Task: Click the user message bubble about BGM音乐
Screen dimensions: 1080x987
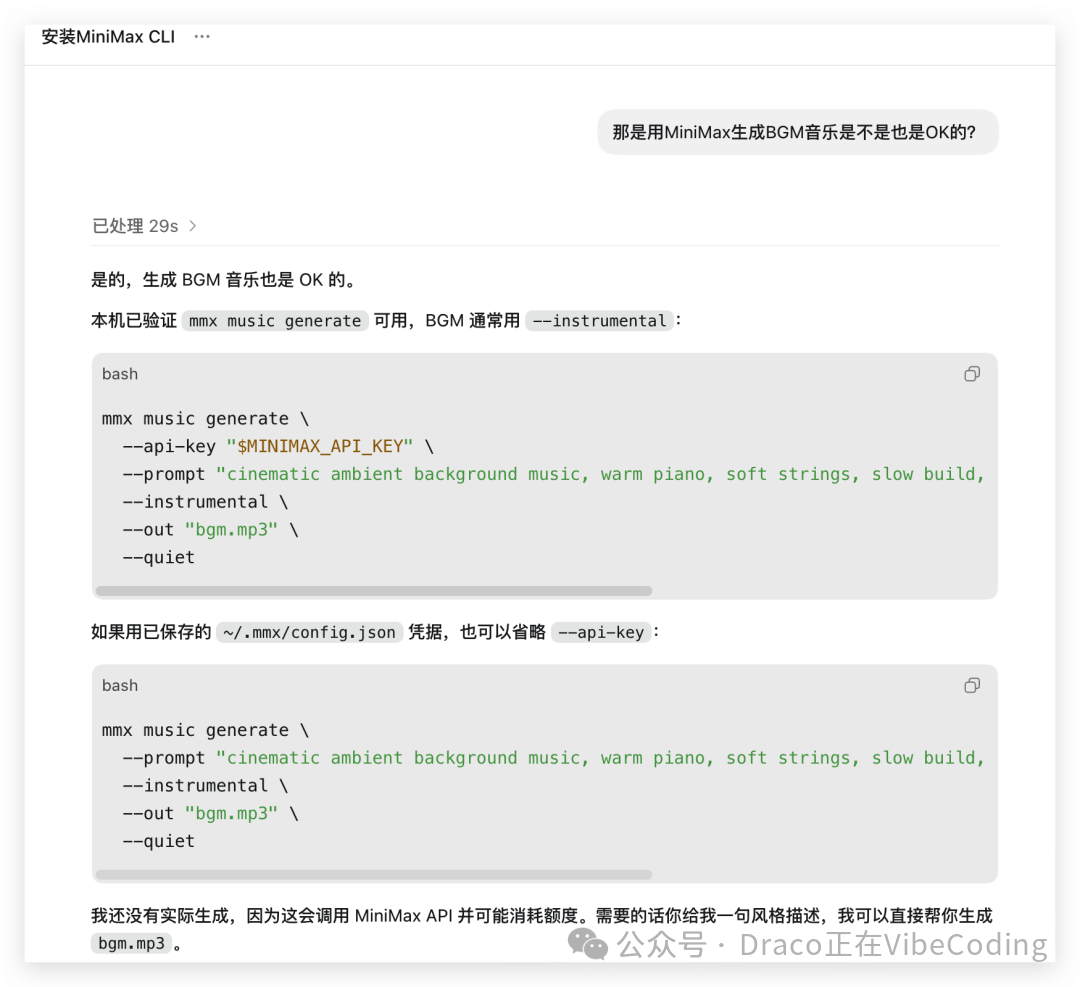Action: click(x=798, y=132)
